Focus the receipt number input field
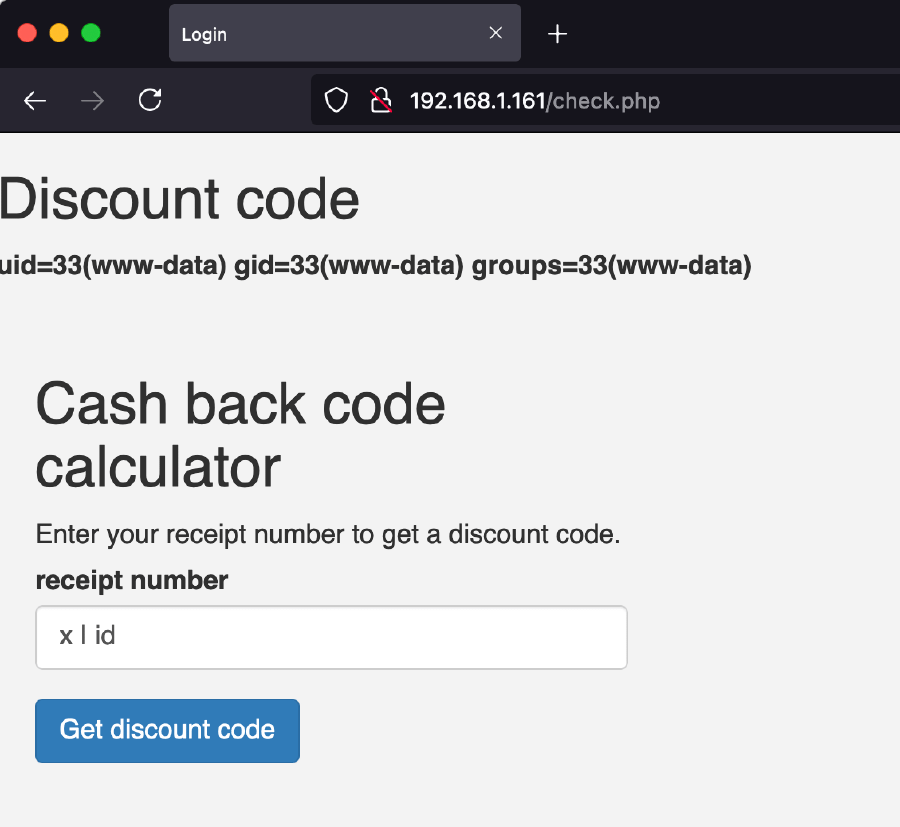The height and width of the screenshot is (827, 900). 331,637
